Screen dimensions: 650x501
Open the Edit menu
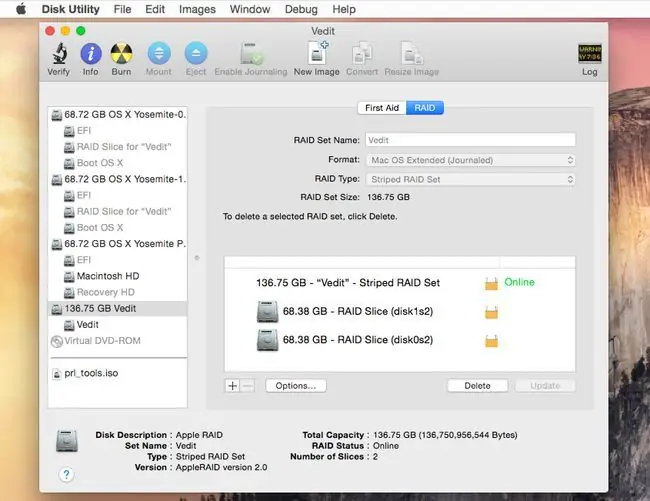(155, 9)
